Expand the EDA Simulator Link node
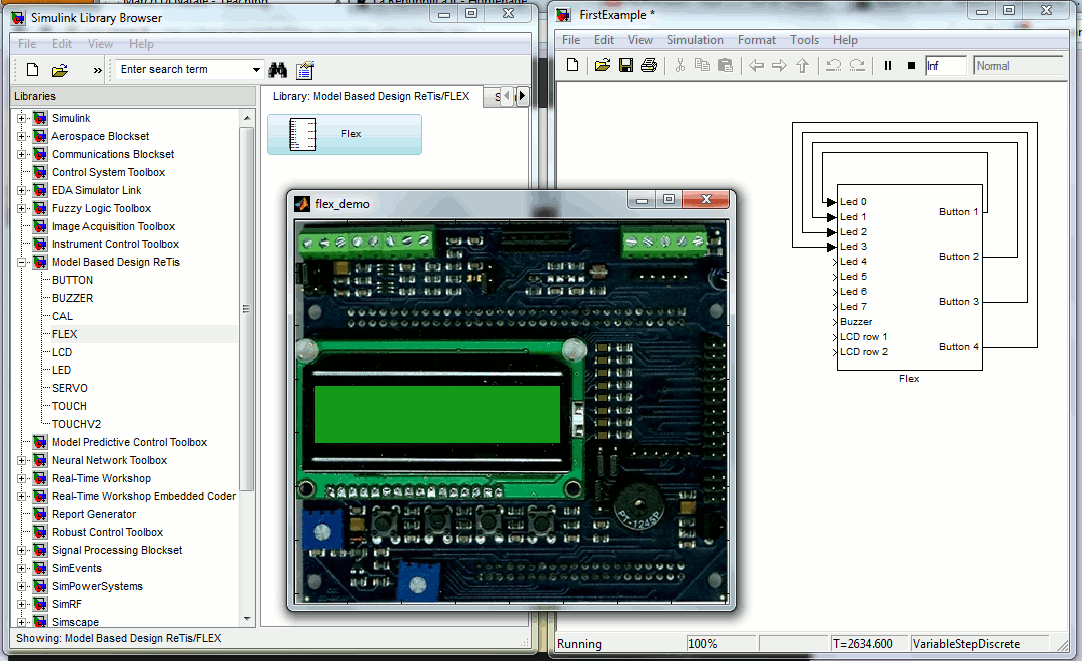 [21, 190]
